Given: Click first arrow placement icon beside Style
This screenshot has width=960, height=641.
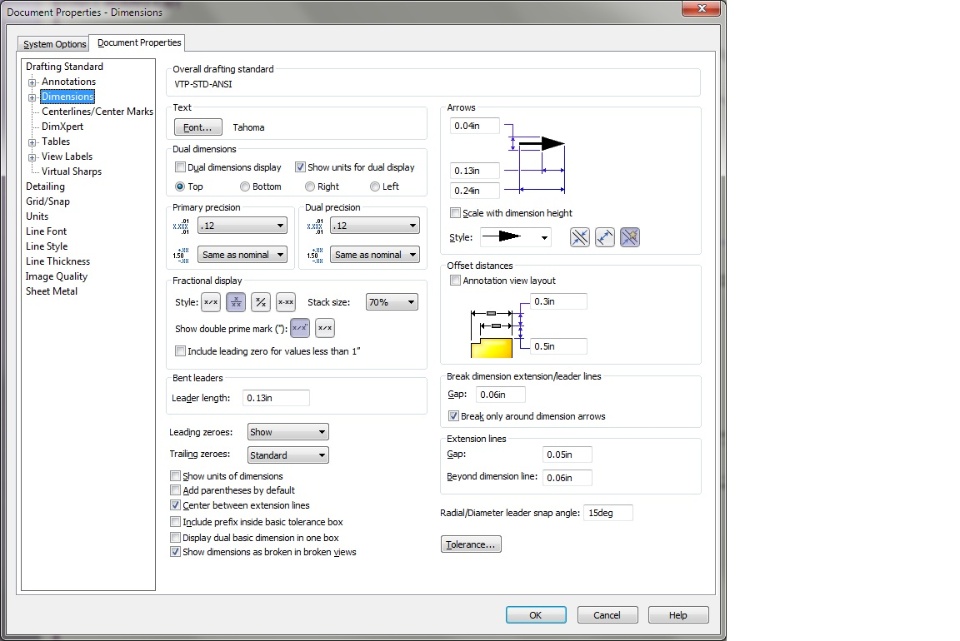Looking at the screenshot, I should coord(580,237).
